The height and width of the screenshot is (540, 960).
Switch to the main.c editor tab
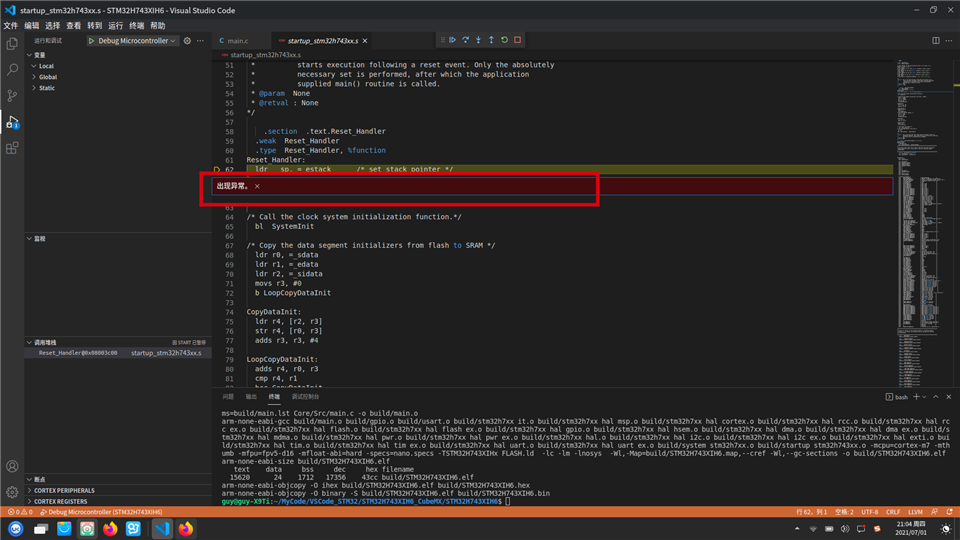(x=239, y=41)
